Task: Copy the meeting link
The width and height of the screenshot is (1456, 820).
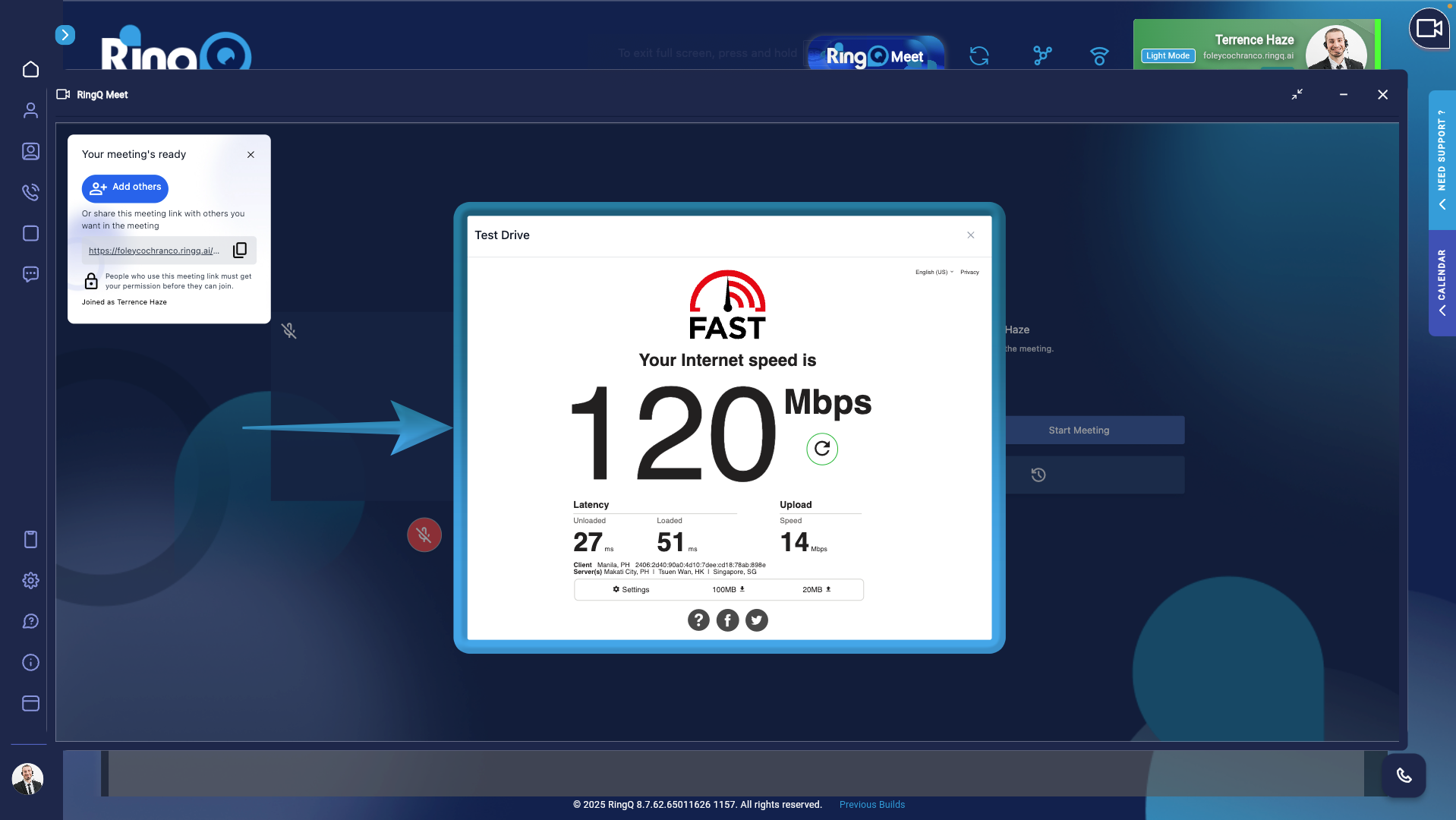Action: [240, 251]
